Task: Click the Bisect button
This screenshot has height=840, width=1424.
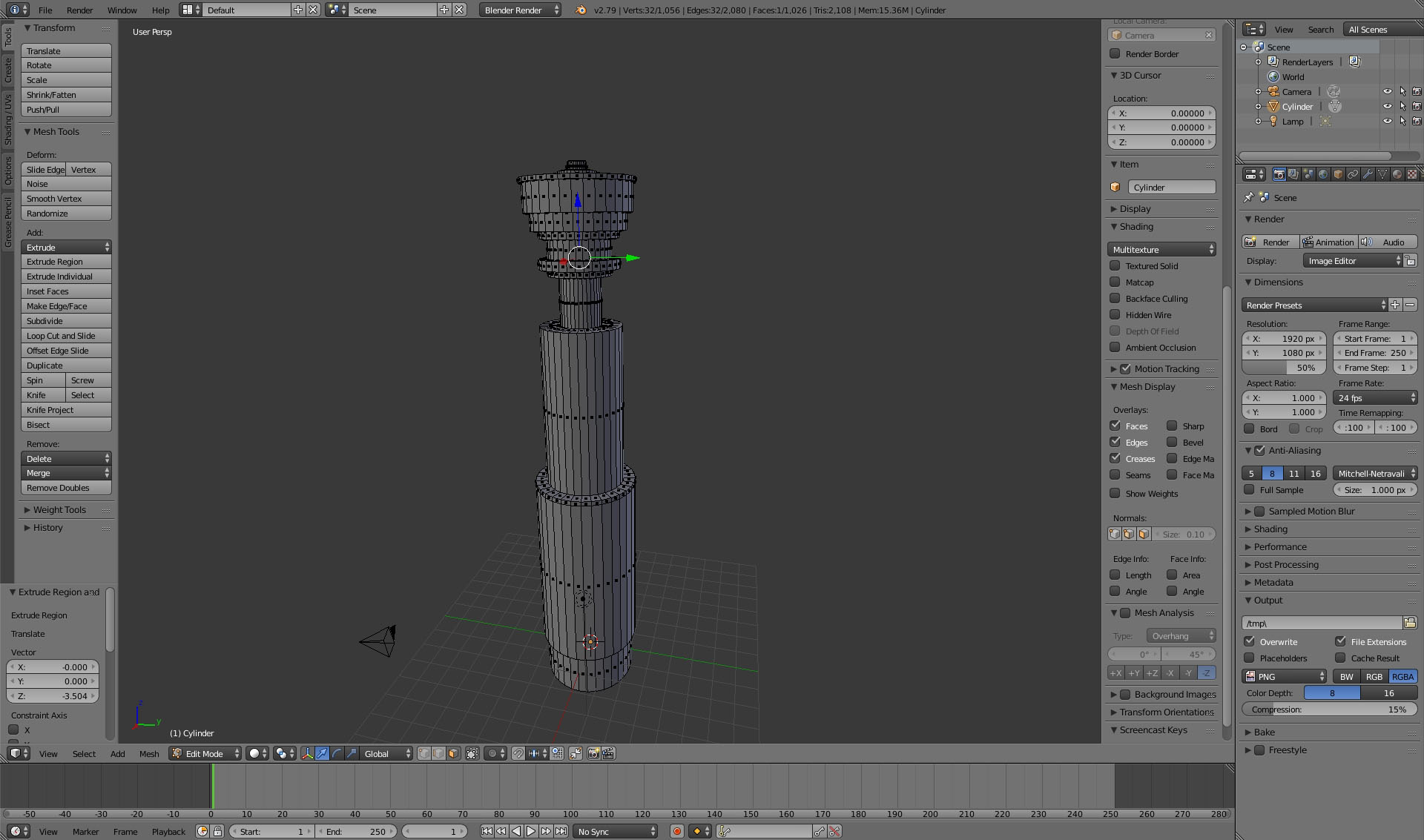Action: pos(66,424)
